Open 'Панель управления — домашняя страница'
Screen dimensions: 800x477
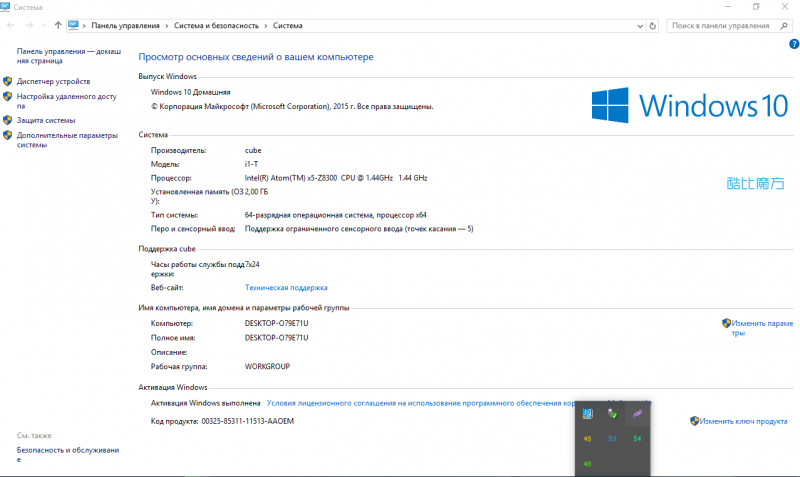pos(69,56)
